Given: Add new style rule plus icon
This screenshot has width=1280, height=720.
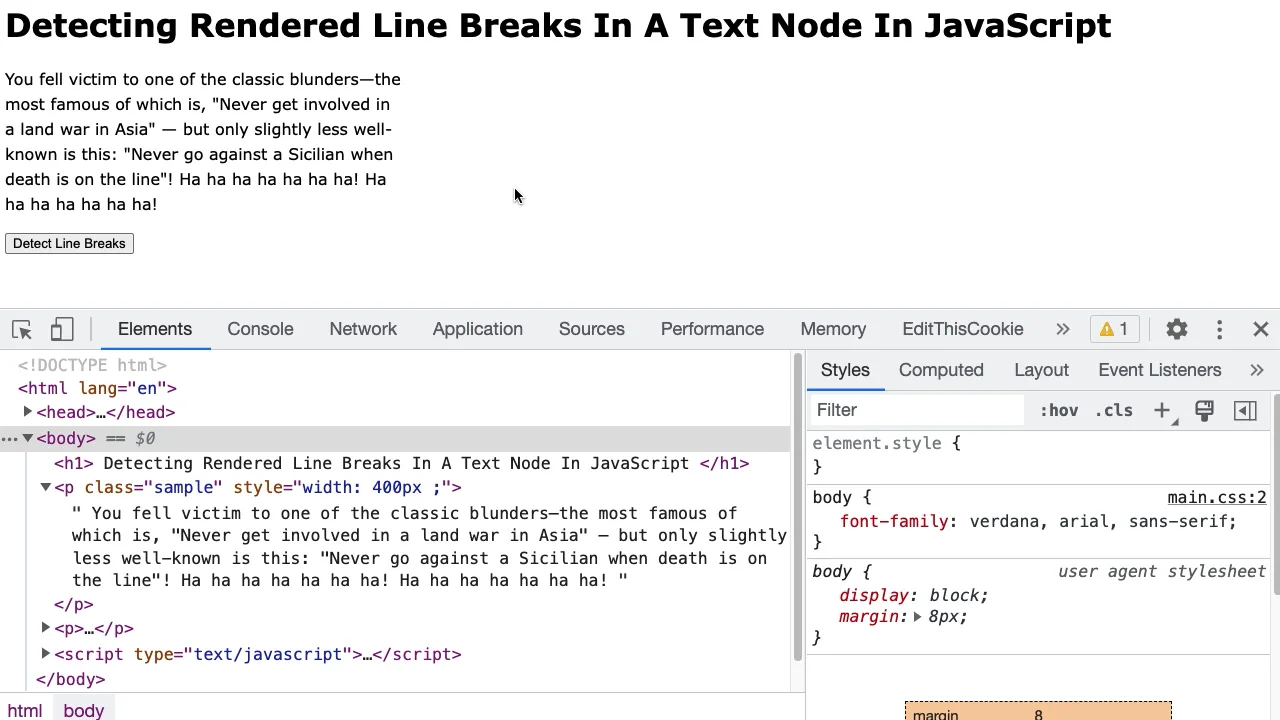Looking at the screenshot, I should point(1162,410).
